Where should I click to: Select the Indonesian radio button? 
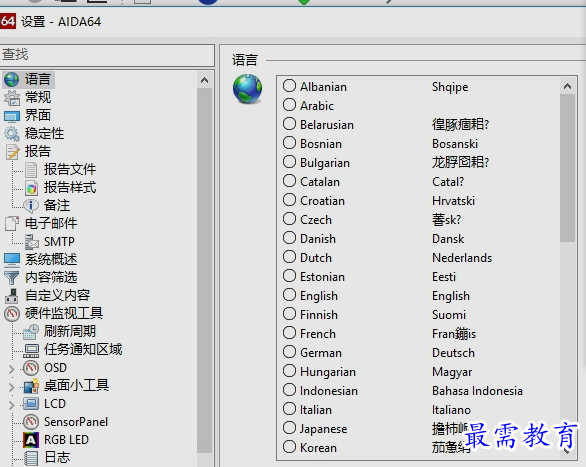pyautogui.click(x=289, y=390)
